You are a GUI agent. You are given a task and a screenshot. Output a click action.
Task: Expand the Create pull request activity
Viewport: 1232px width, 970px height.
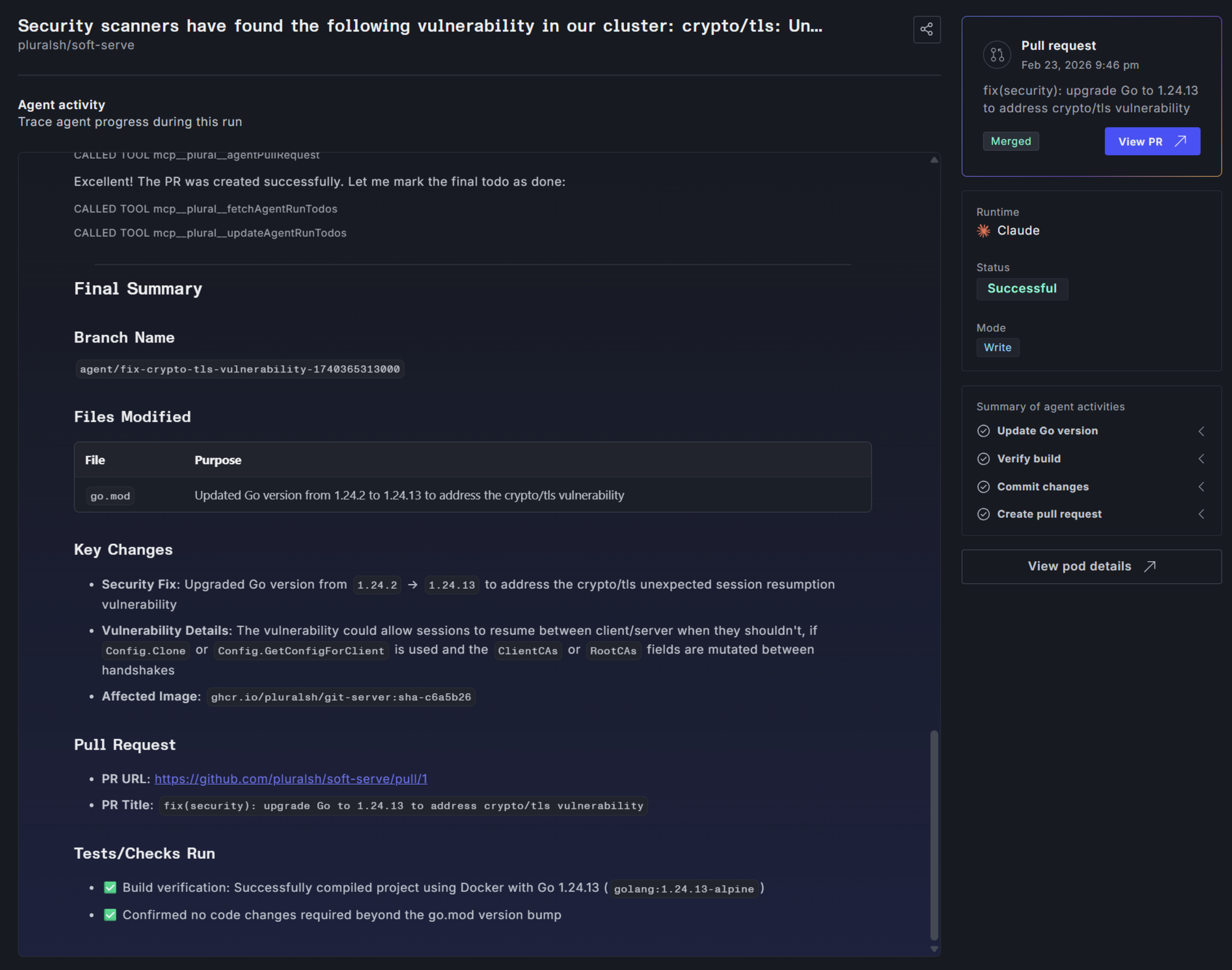pos(1202,514)
